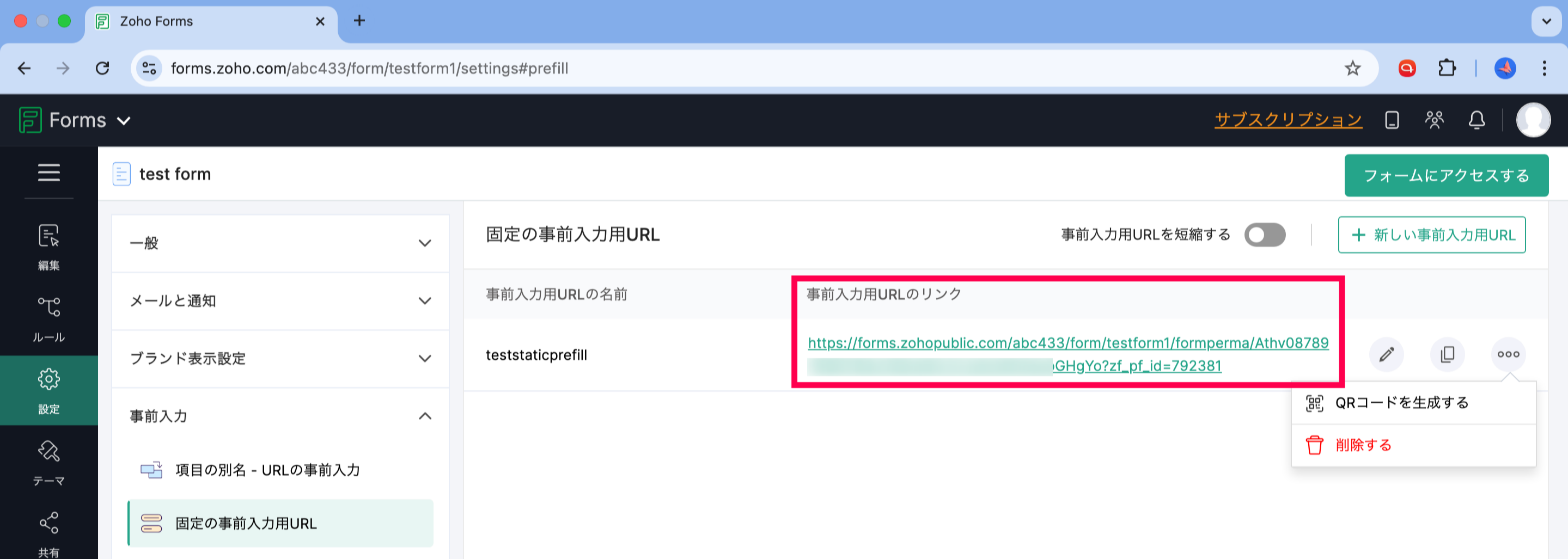Click the pencil edit icon for teststaticprefill
Viewport: 1568px width, 559px height.
click(1386, 354)
